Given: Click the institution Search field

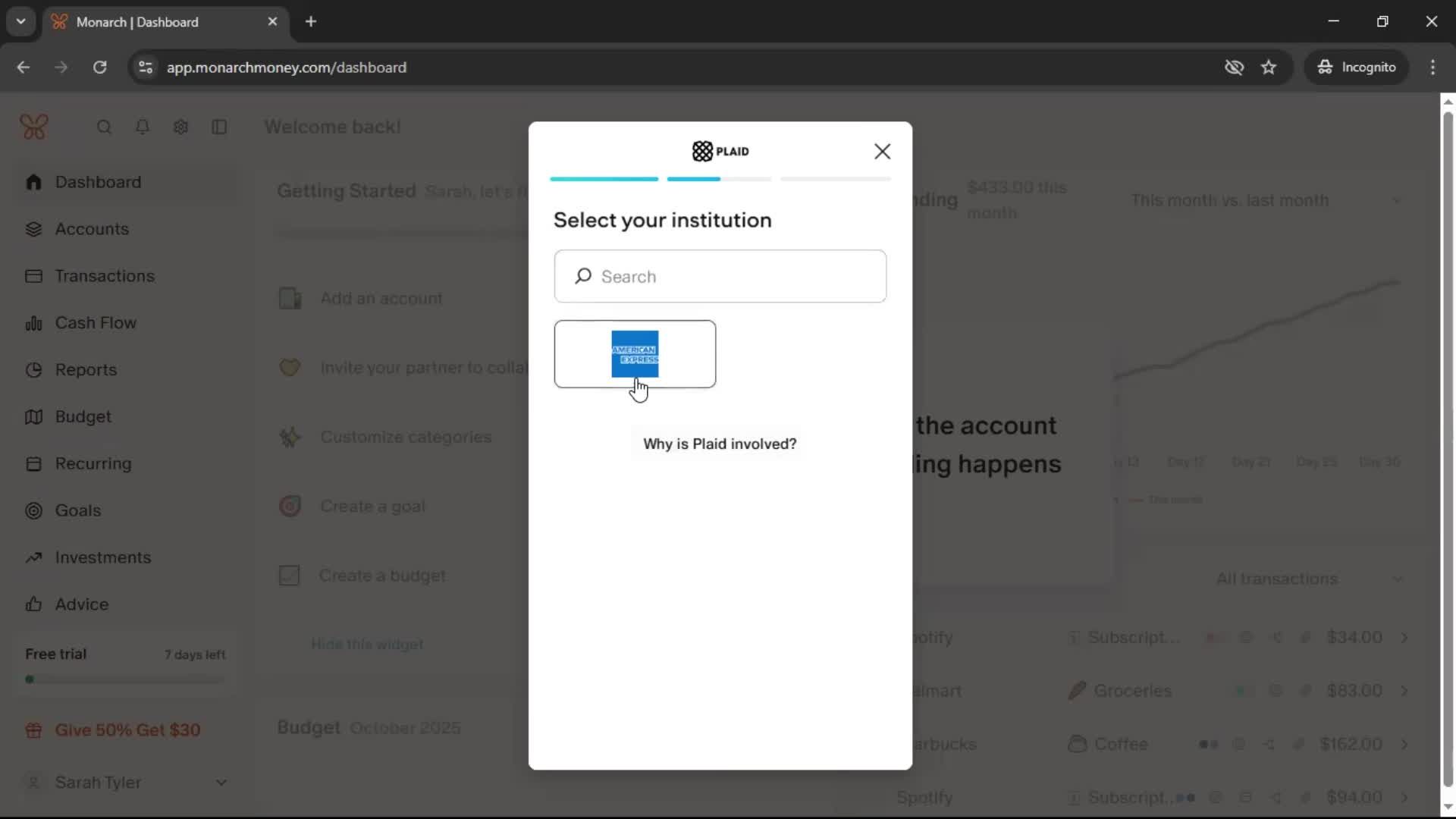Looking at the screenshot, I should (x=720, y=277).
